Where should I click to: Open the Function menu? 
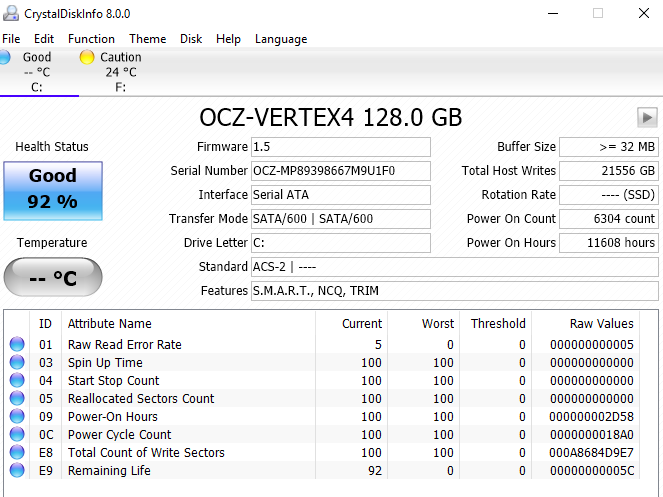[91, 39]
